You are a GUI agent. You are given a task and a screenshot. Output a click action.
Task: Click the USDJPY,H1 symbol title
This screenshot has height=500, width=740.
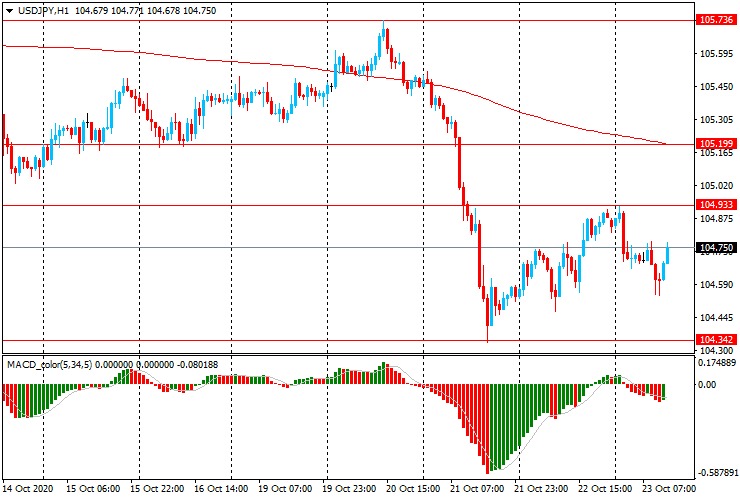43,10
